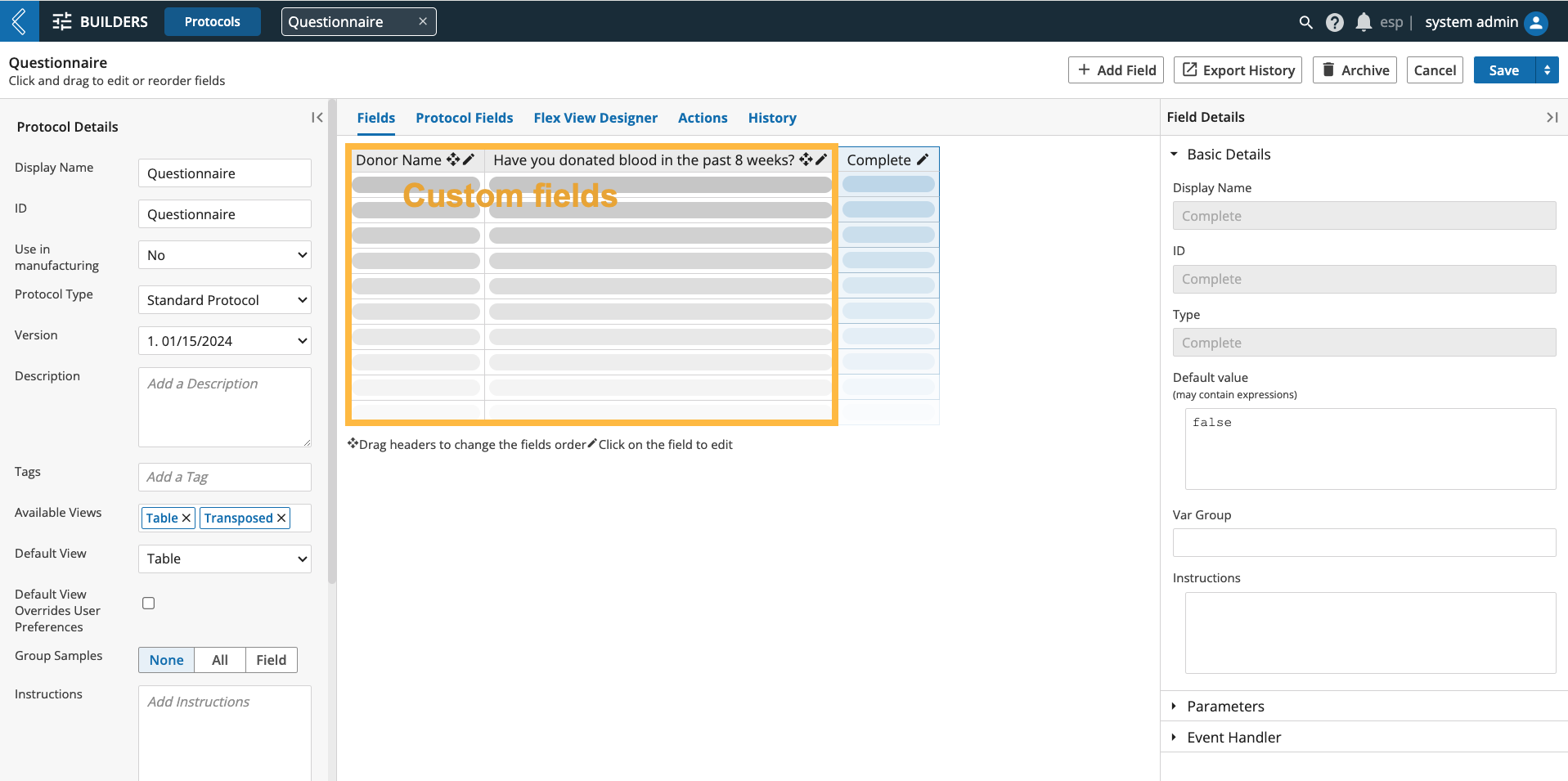Remove the Transposed view tag
The height and width of the screenshot is (781, 1568).
[x=281, y=518]
